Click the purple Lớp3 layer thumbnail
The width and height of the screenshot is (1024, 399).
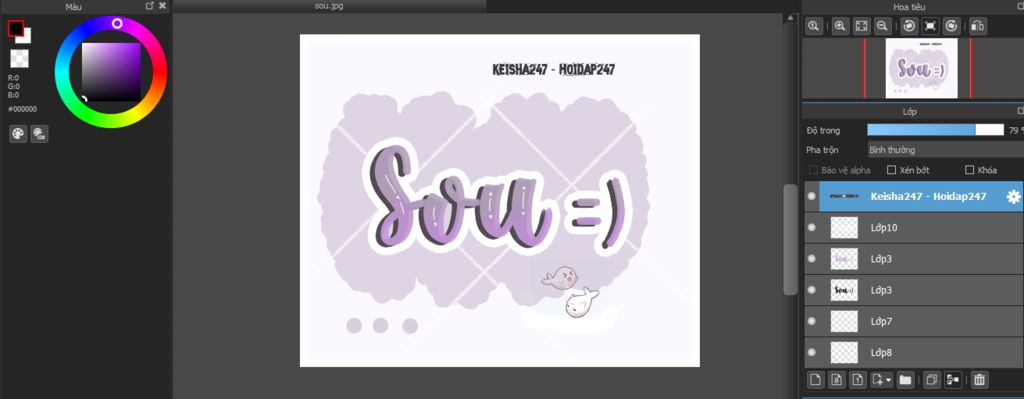844,259
